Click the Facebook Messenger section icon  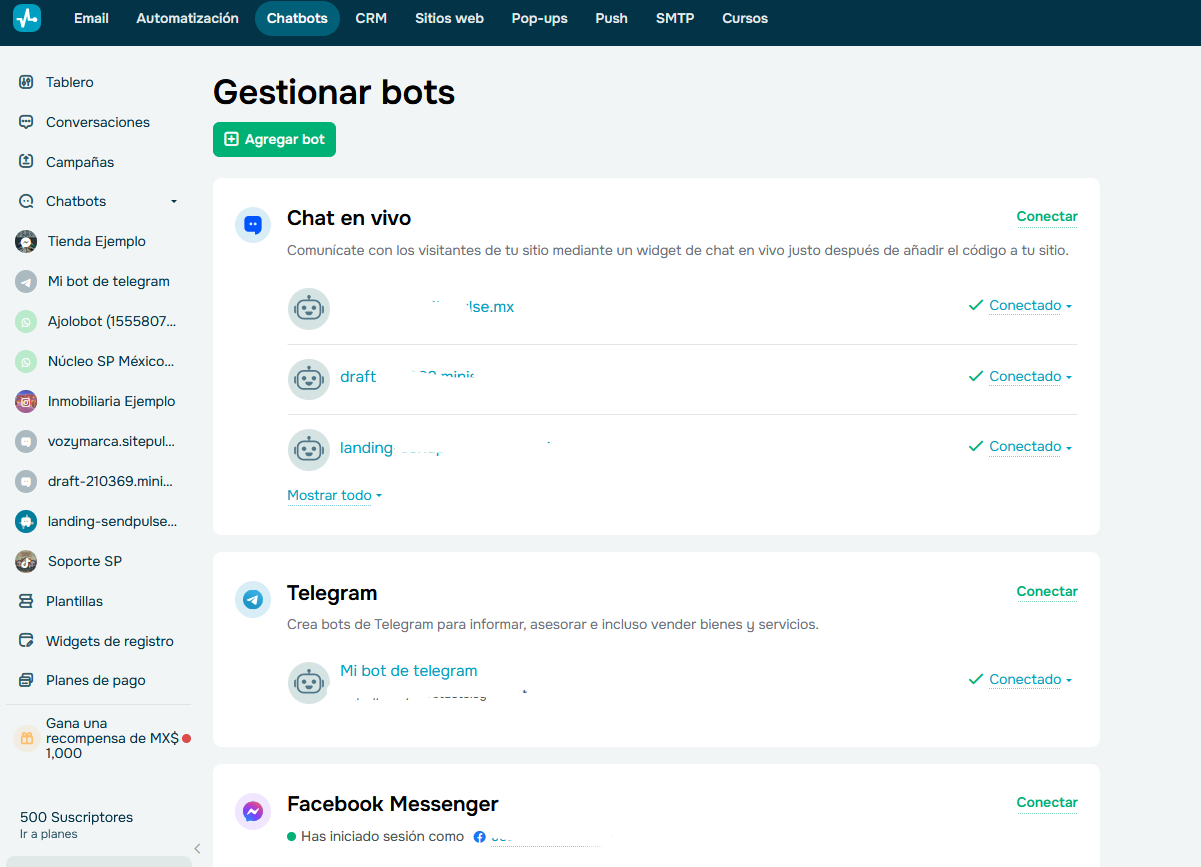click(x=253, y=811)
